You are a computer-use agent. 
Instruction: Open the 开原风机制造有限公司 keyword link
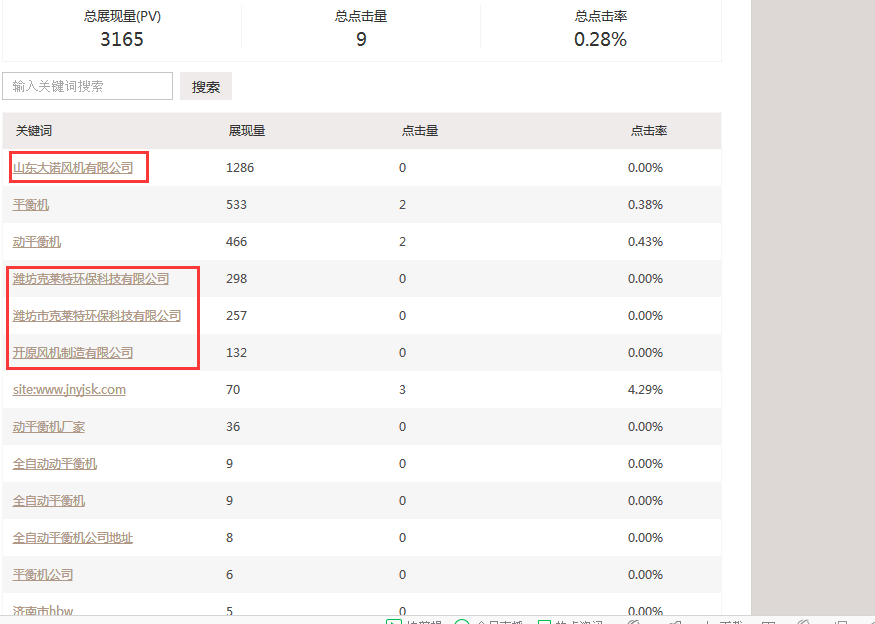click(73, 353)
